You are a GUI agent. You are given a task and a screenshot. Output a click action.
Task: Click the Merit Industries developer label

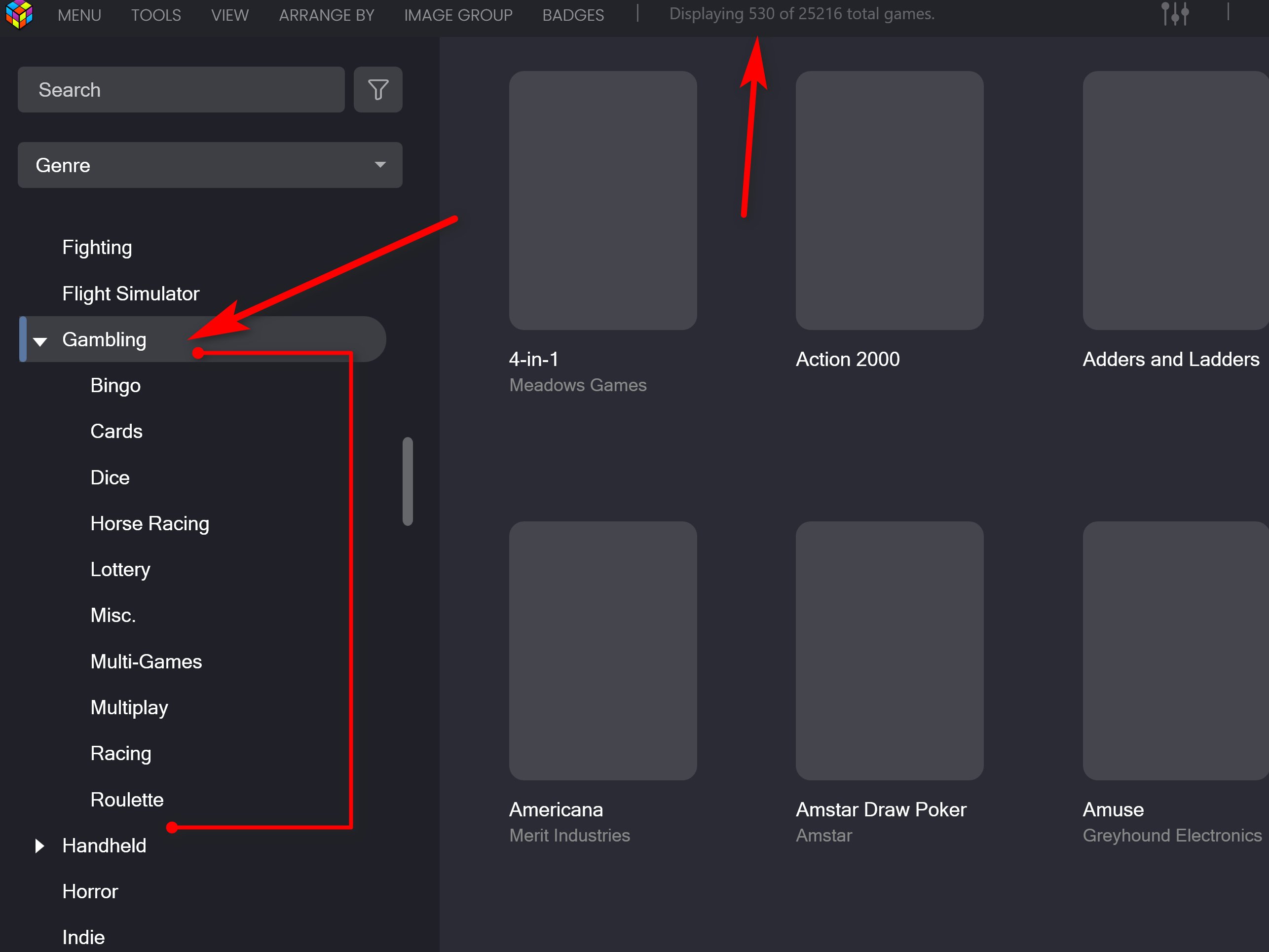point(570,836)
